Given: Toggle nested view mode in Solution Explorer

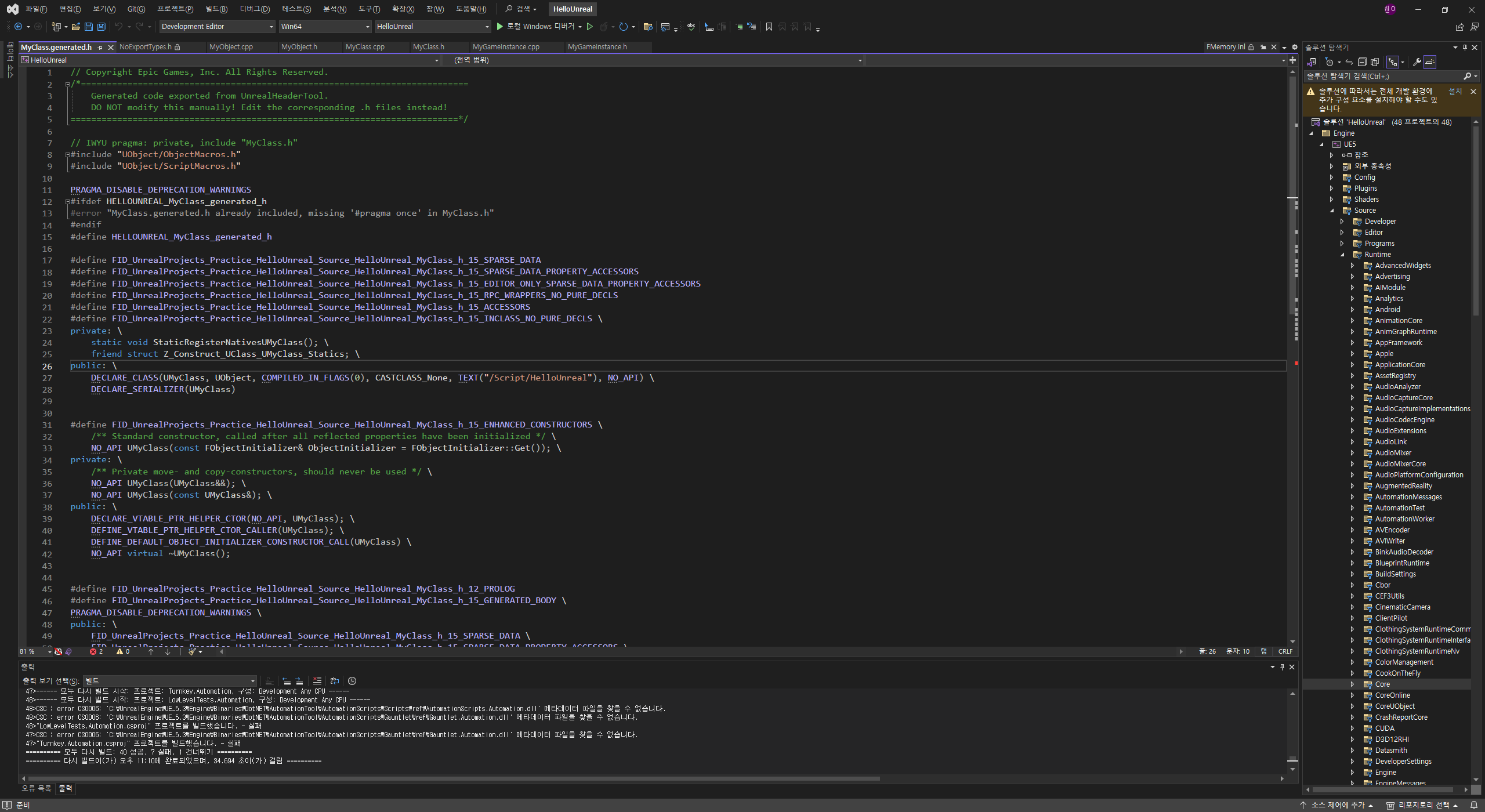Looking at the screenshot, I should pyautogui.click(x=1392, y=62).
